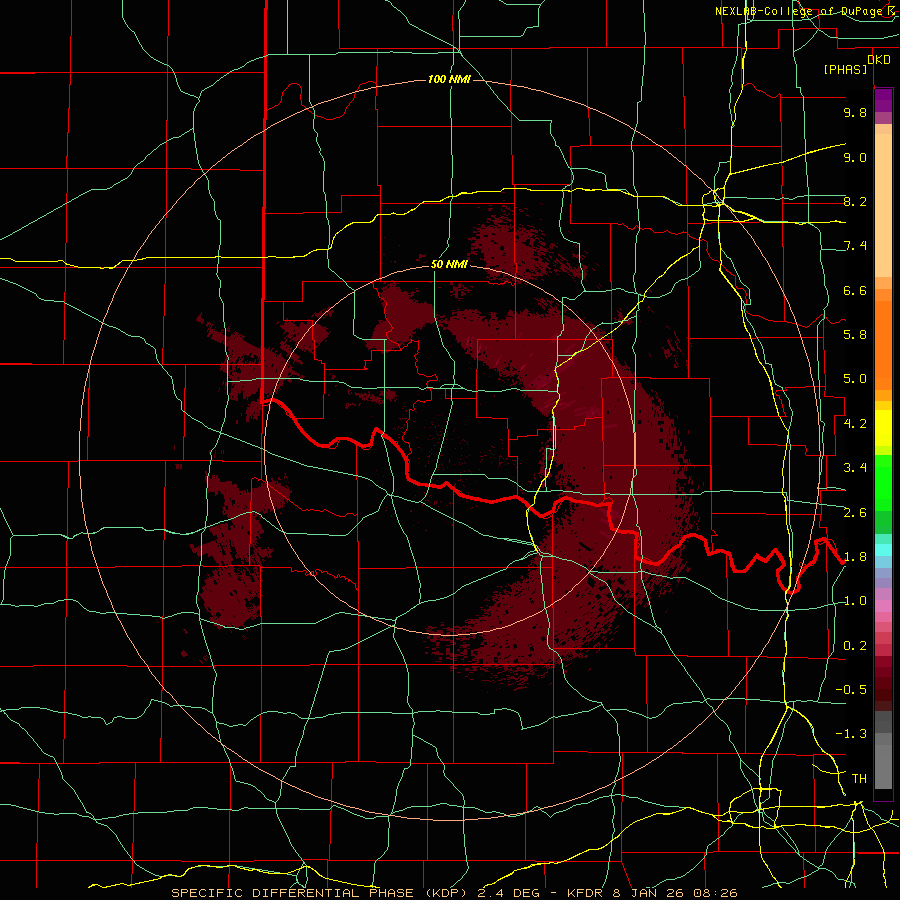Click the -1.3 legend value
This screenshot has height=900, width=900.
(851, 734)
